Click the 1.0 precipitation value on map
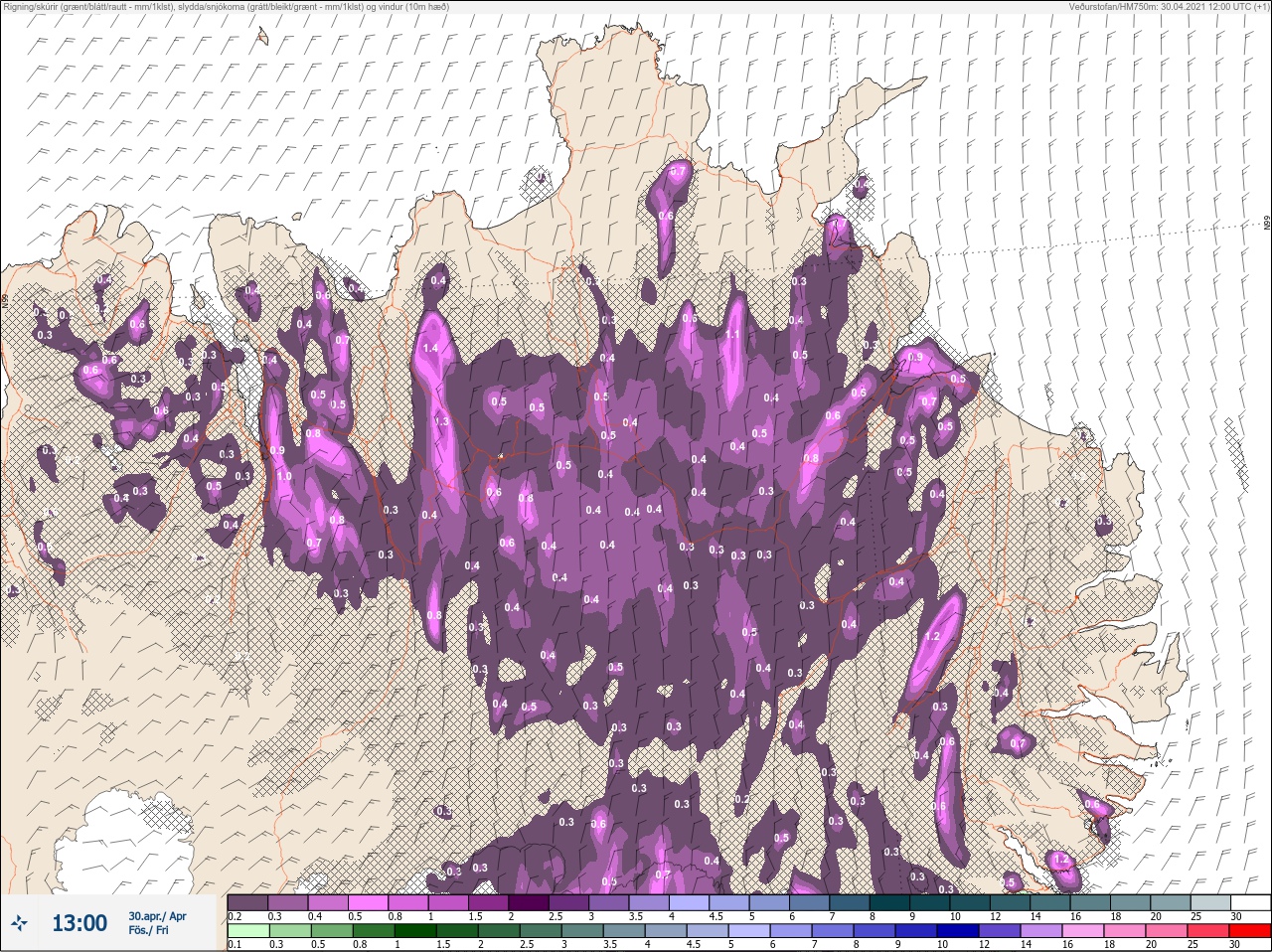Viewport: 1272px width, 952px height. point(284,477)
